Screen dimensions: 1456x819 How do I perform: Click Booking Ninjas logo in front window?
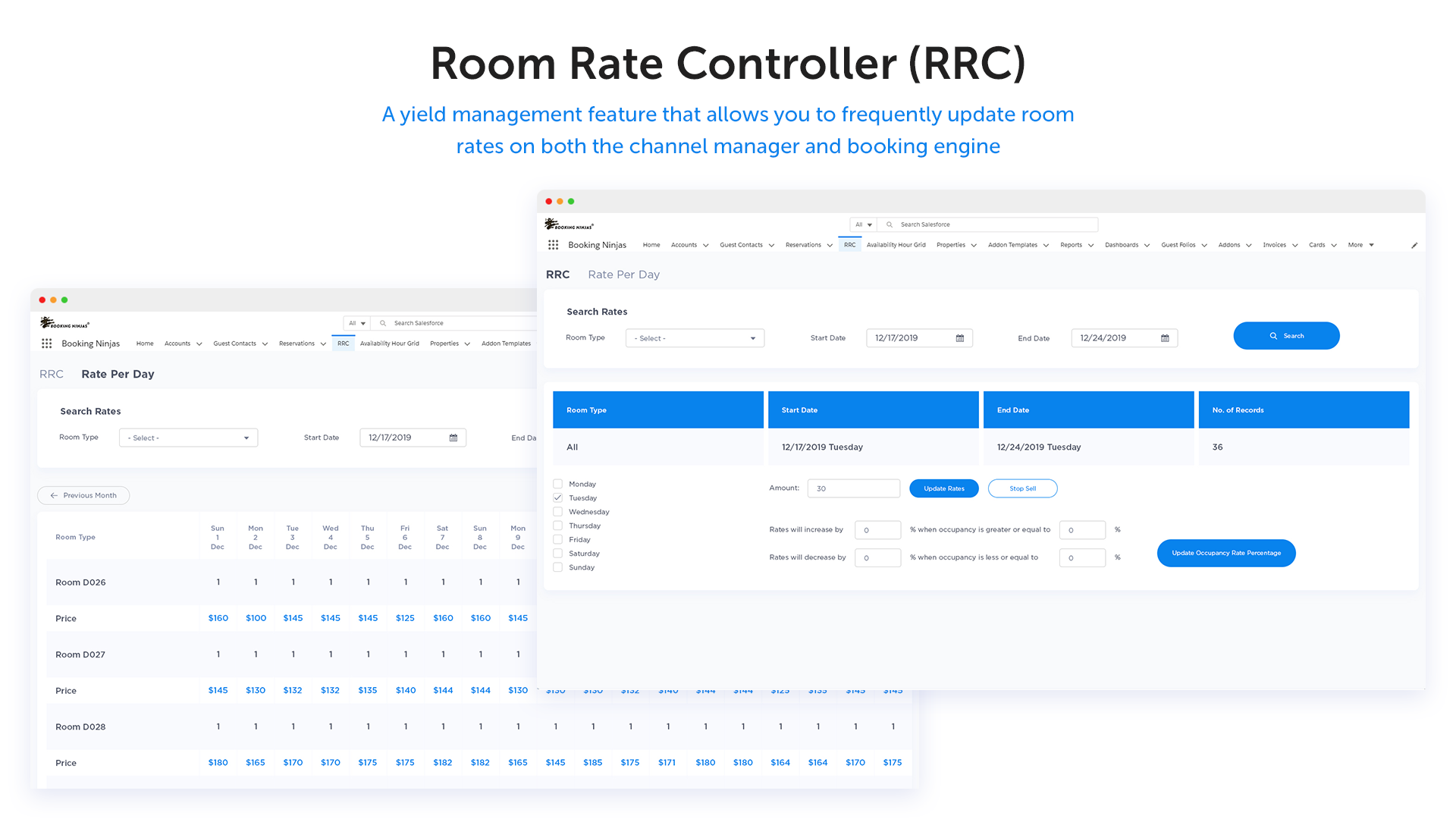[569, 224]
